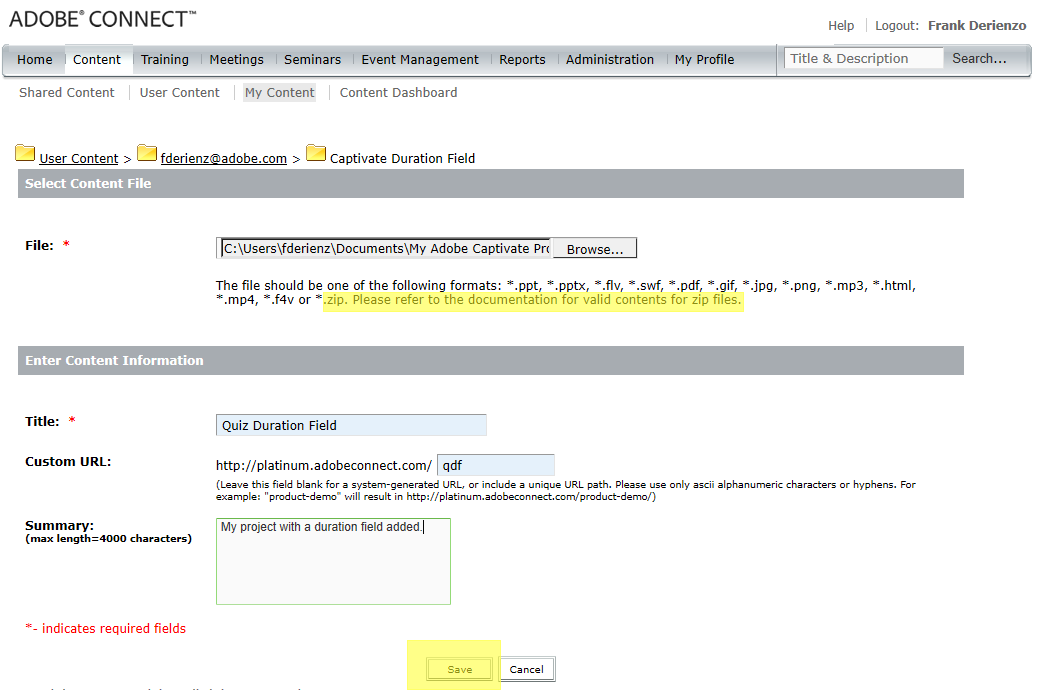Open the Event Management tab
This screenshot has height=690, width=1052.
coord(420,60)
